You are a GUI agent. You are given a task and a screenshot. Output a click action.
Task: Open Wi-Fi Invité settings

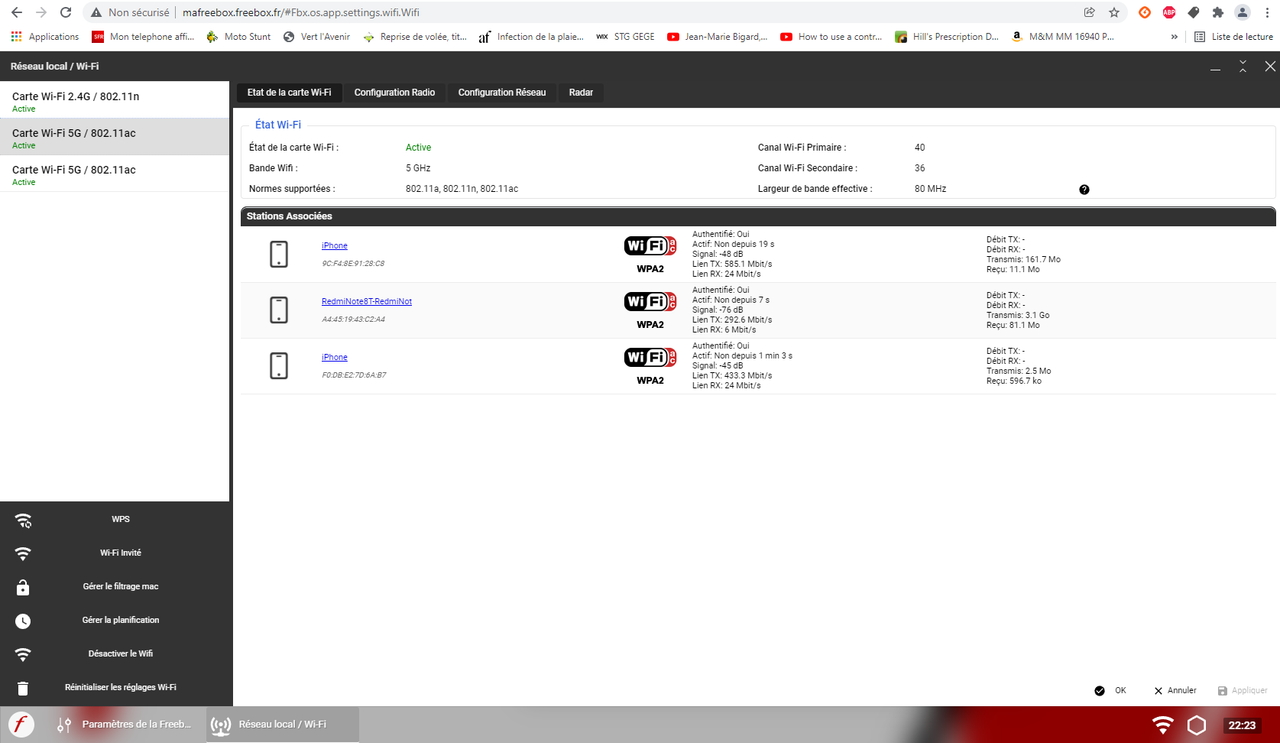[x=120, y=552]
